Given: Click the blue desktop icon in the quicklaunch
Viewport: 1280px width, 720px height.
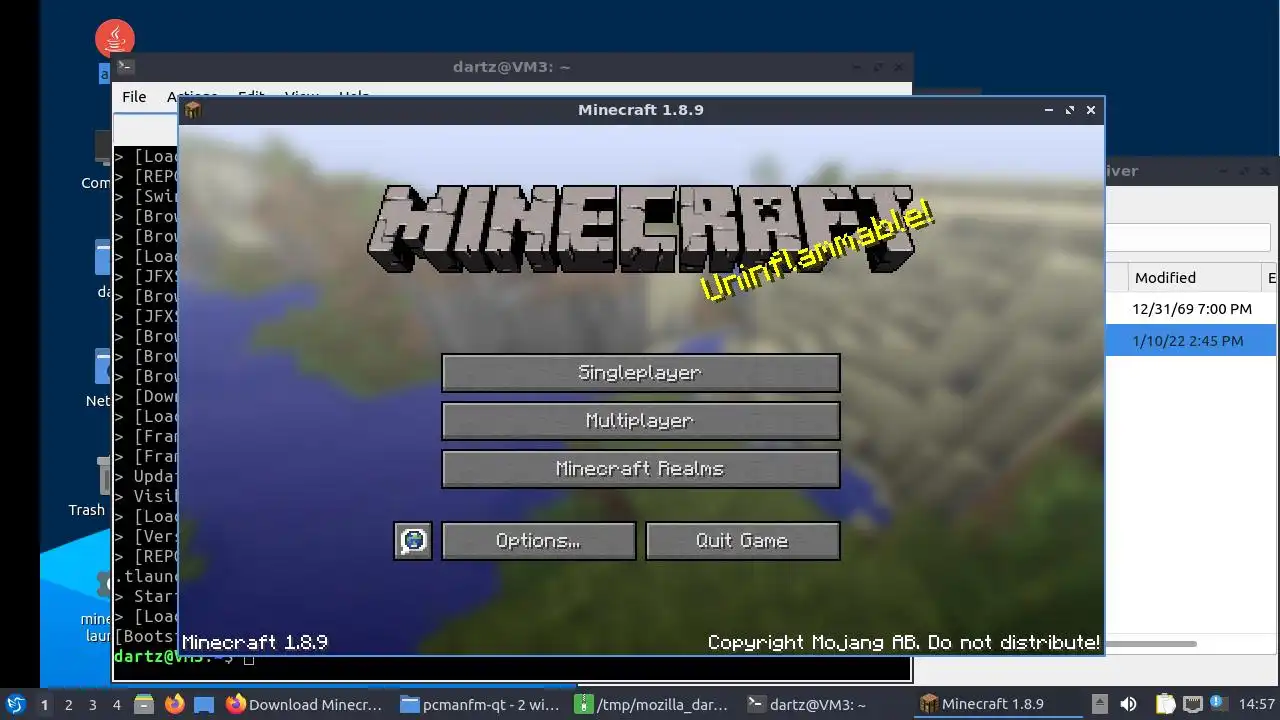Looking at the screenshot, I should [x=204, y=704].
